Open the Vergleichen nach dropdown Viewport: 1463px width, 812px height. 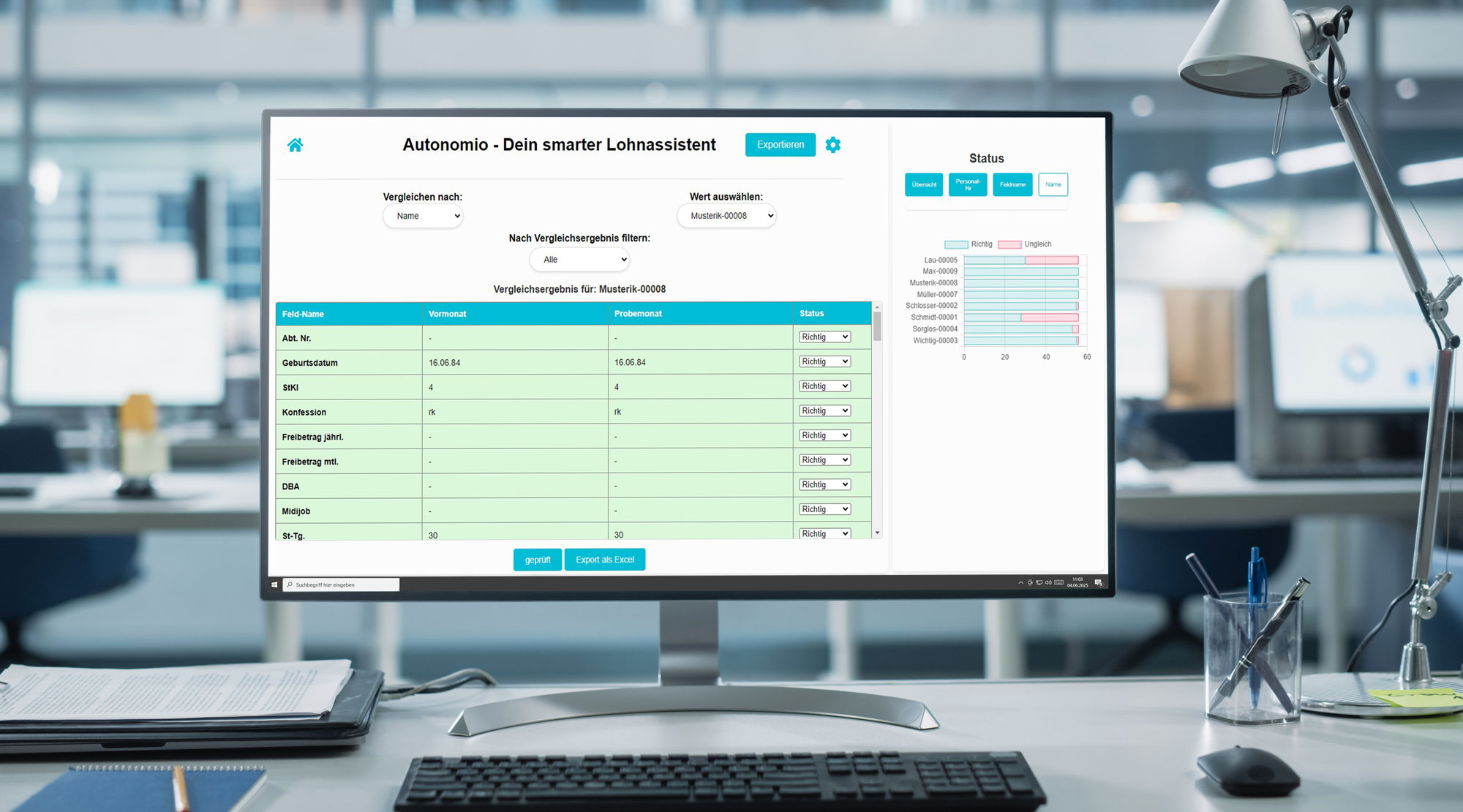pyautogui.click(x=423, y=216)
